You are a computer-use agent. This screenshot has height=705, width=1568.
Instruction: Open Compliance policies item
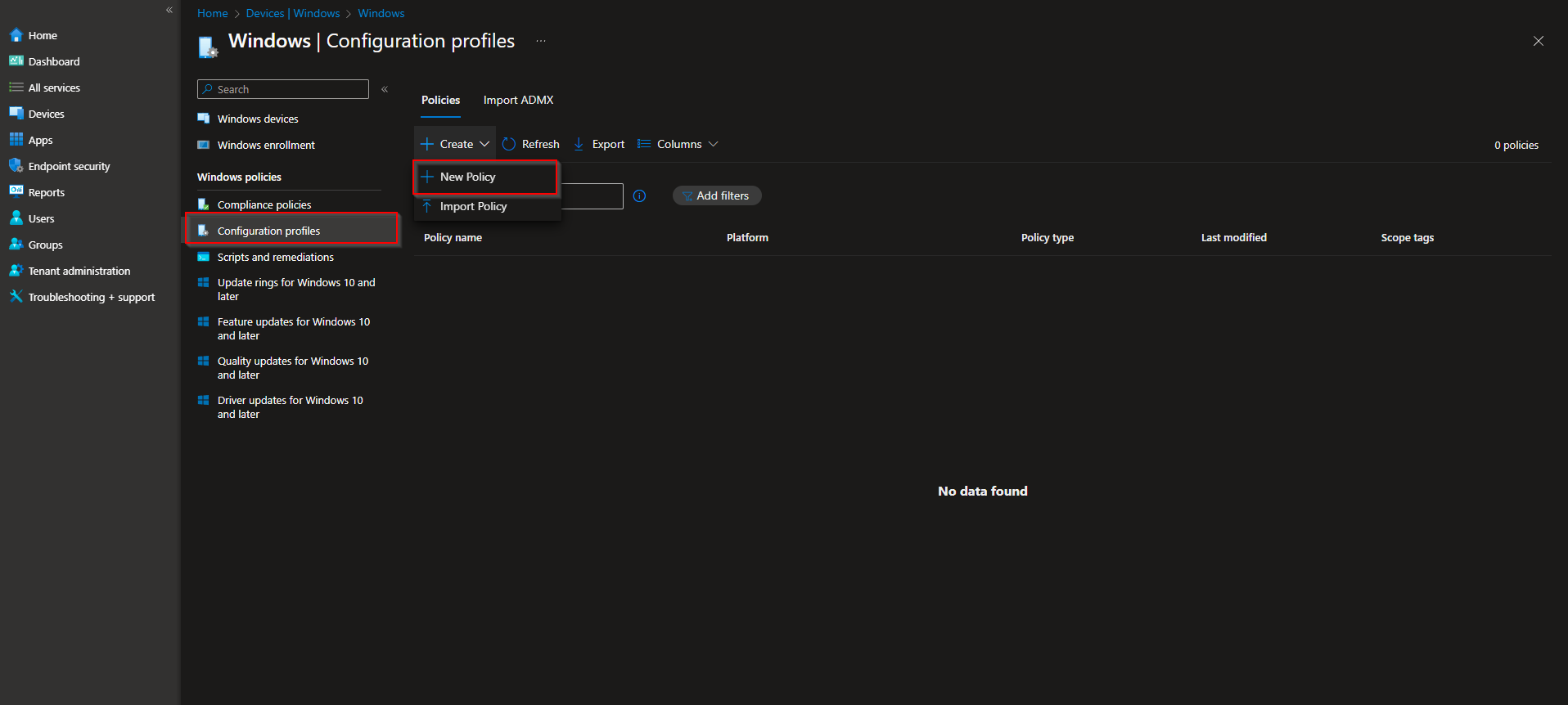[x=264, y=204]
